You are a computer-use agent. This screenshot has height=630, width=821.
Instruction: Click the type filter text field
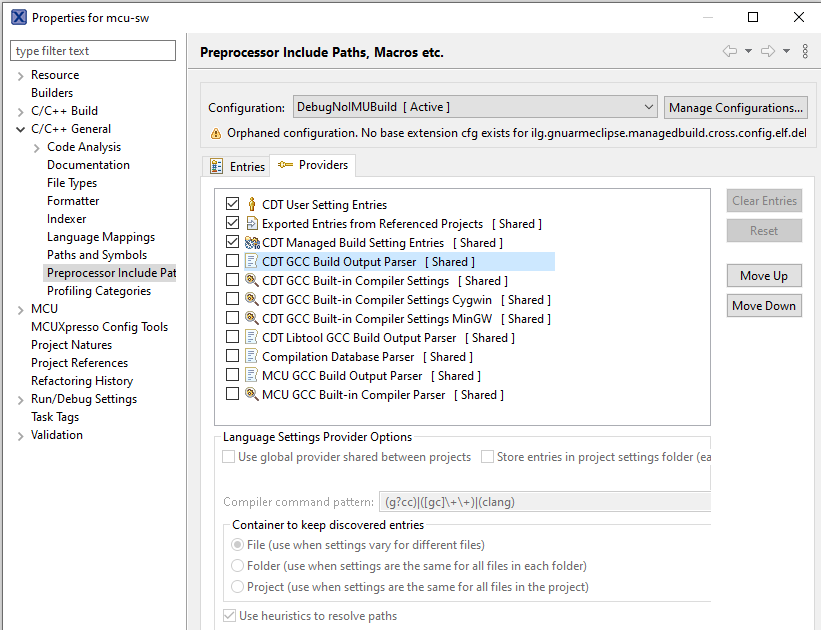click(93, 51)
